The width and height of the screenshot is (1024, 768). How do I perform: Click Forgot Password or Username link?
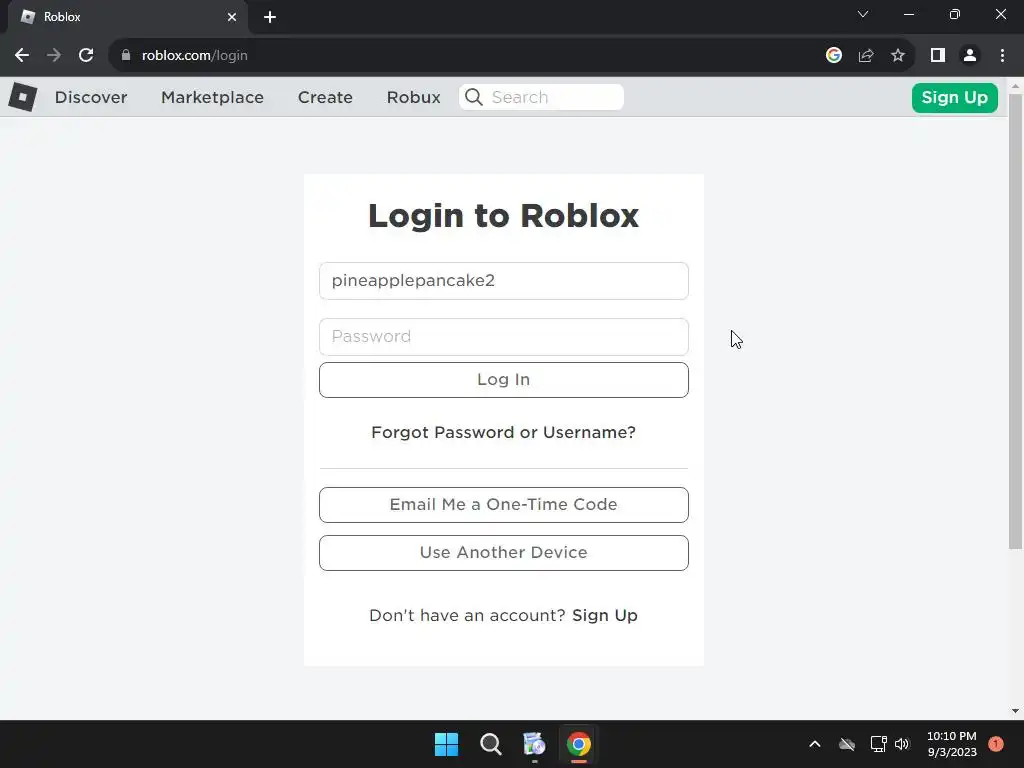click(x=504, y=432)
